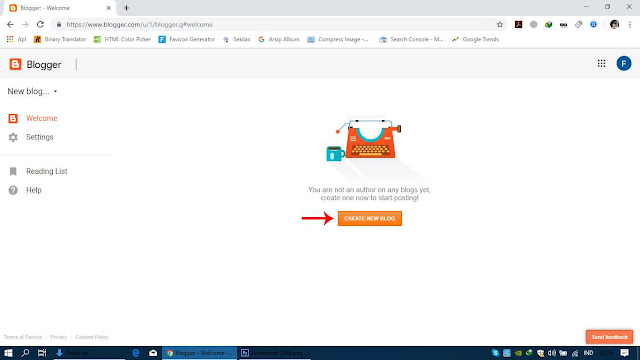Image resolution: width=640 pixels, height=360 pixels.
Task: Reload the Blogger page
Action: [40, 24]
